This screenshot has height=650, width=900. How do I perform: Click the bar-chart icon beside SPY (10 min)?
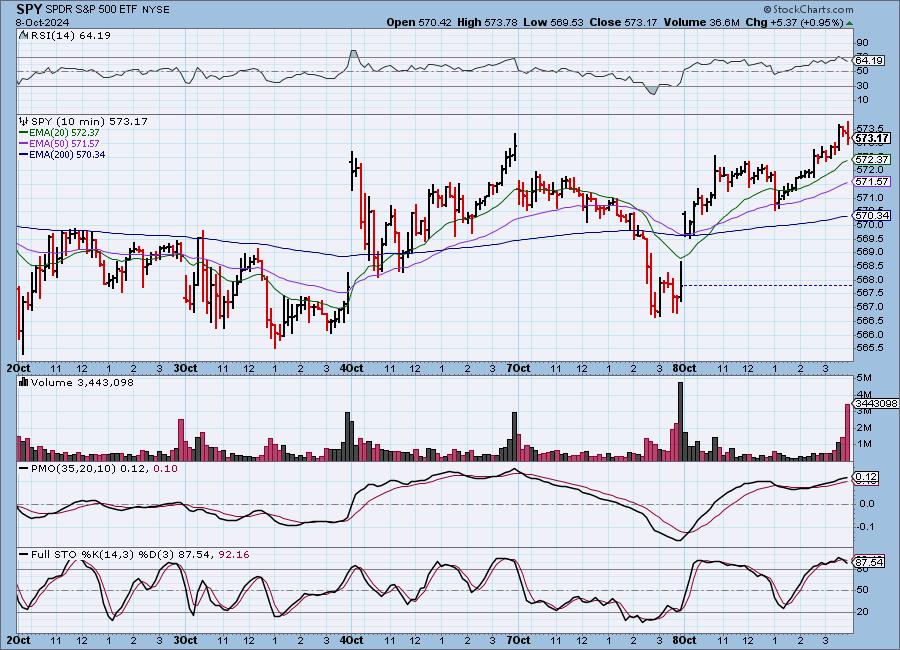pyautogui.click(x=24, y=121)
